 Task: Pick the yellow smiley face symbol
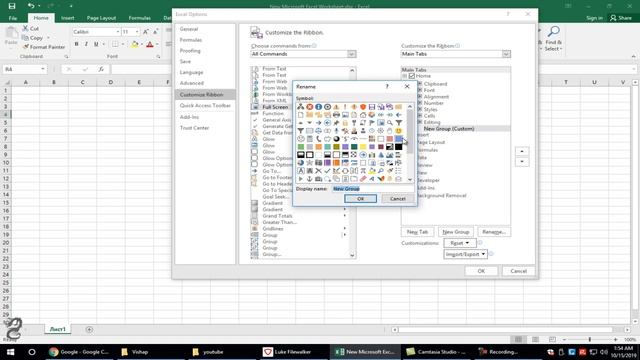coord(398,131)
